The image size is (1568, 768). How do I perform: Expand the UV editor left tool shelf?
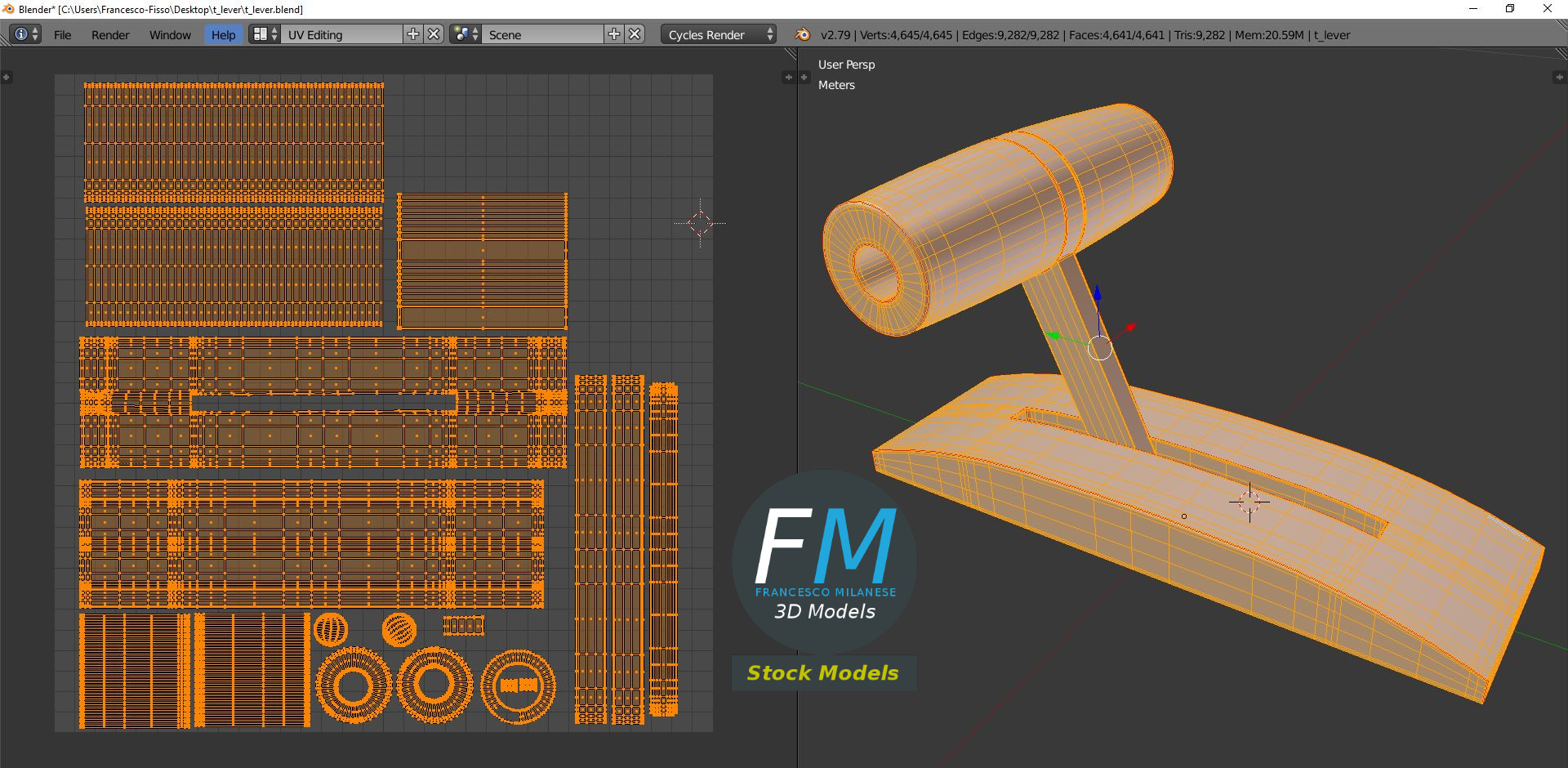[x=7, y=78]
